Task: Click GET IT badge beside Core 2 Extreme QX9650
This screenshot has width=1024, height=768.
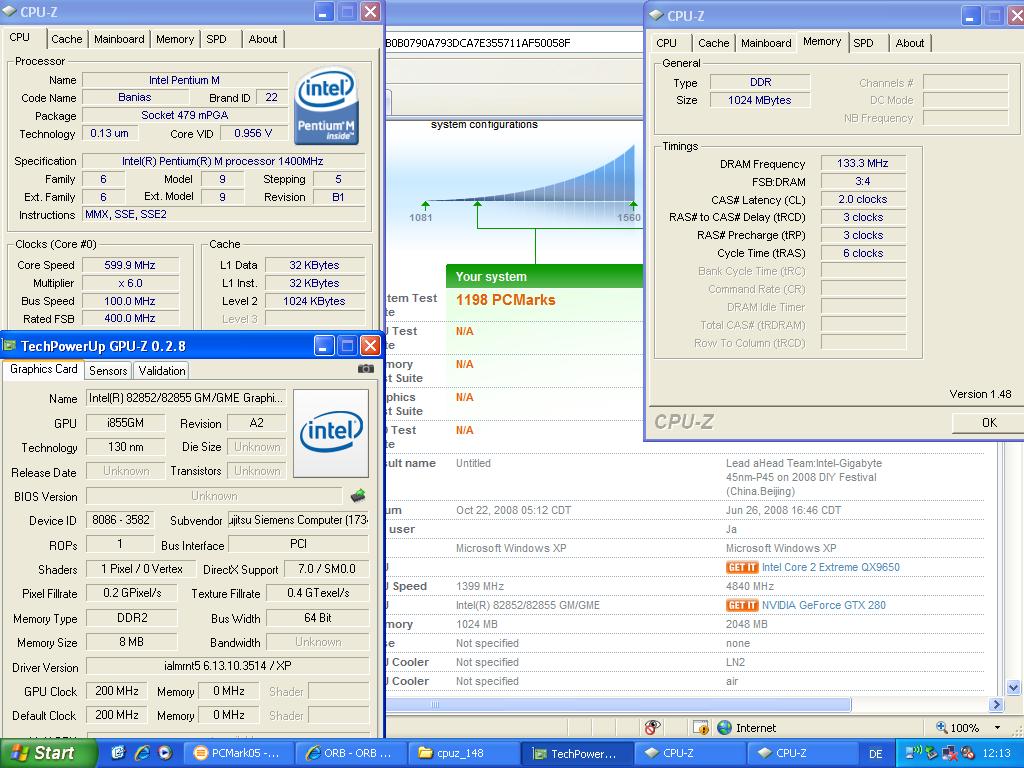Action: (742, 568)
